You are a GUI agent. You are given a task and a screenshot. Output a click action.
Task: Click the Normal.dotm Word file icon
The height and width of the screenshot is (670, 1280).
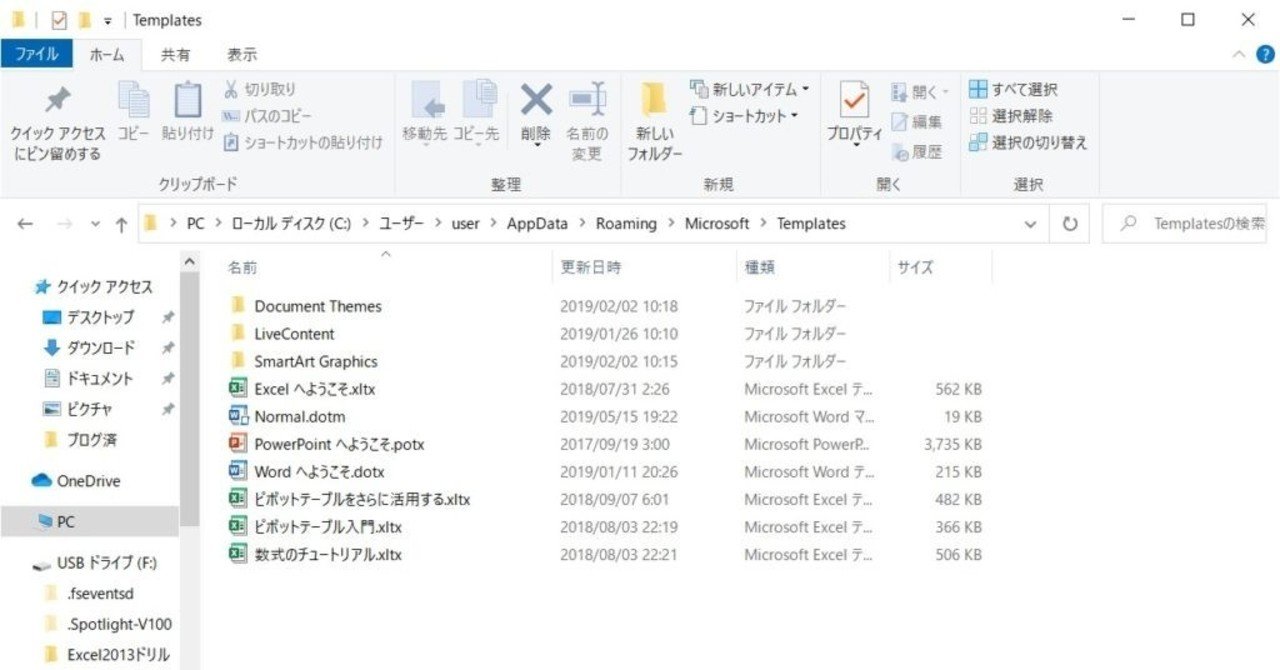pyautogui.click(x=238, y=416)
